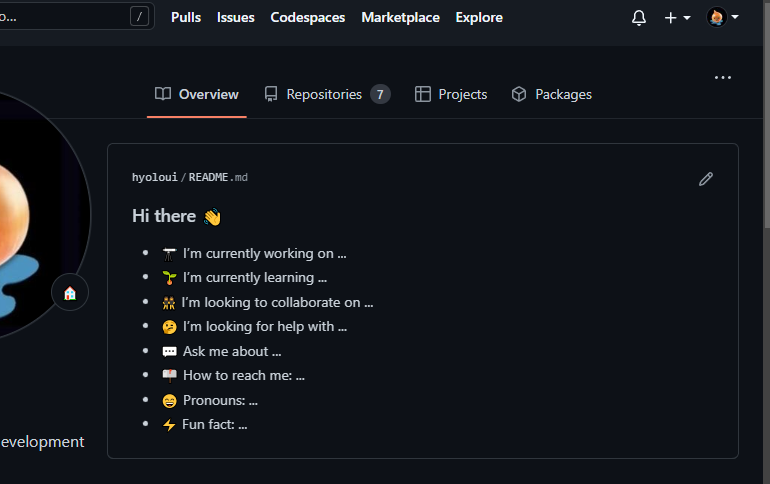The height and width of the screenshot is (484, 770).
Task: Click the waving hand emoji
Action: point(213,216)
